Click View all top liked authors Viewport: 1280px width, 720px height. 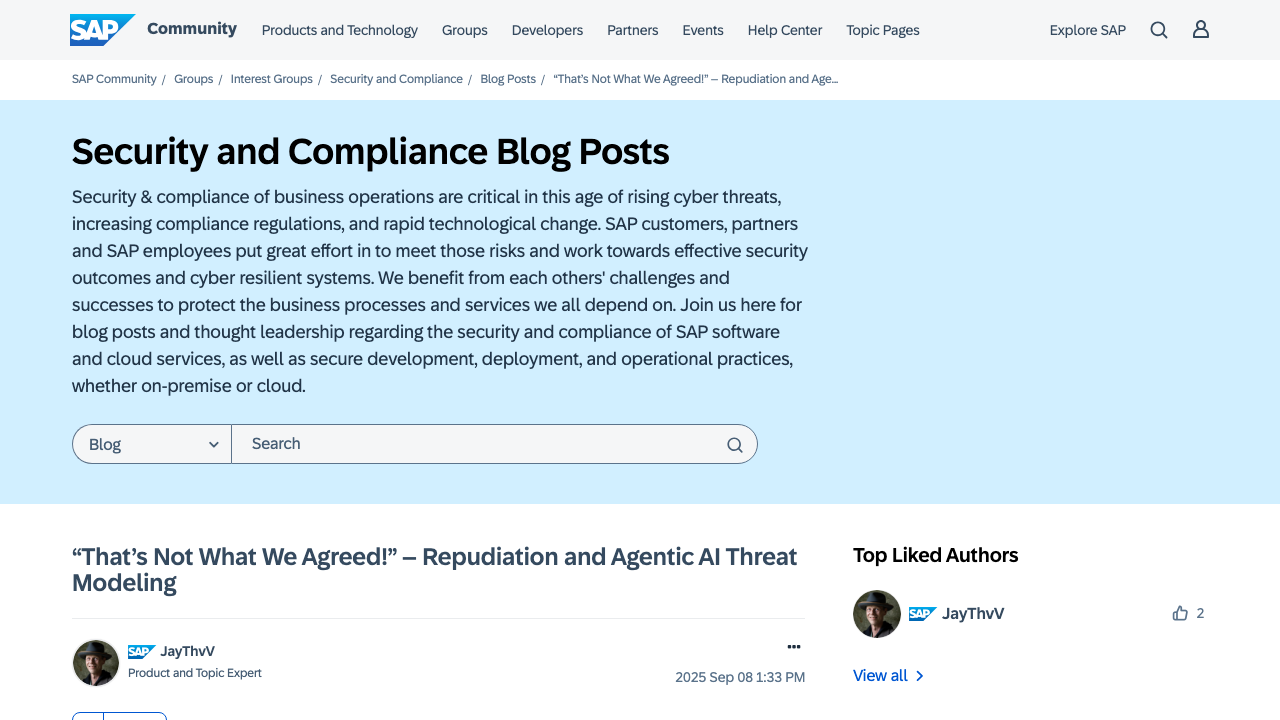coord(889,676)
